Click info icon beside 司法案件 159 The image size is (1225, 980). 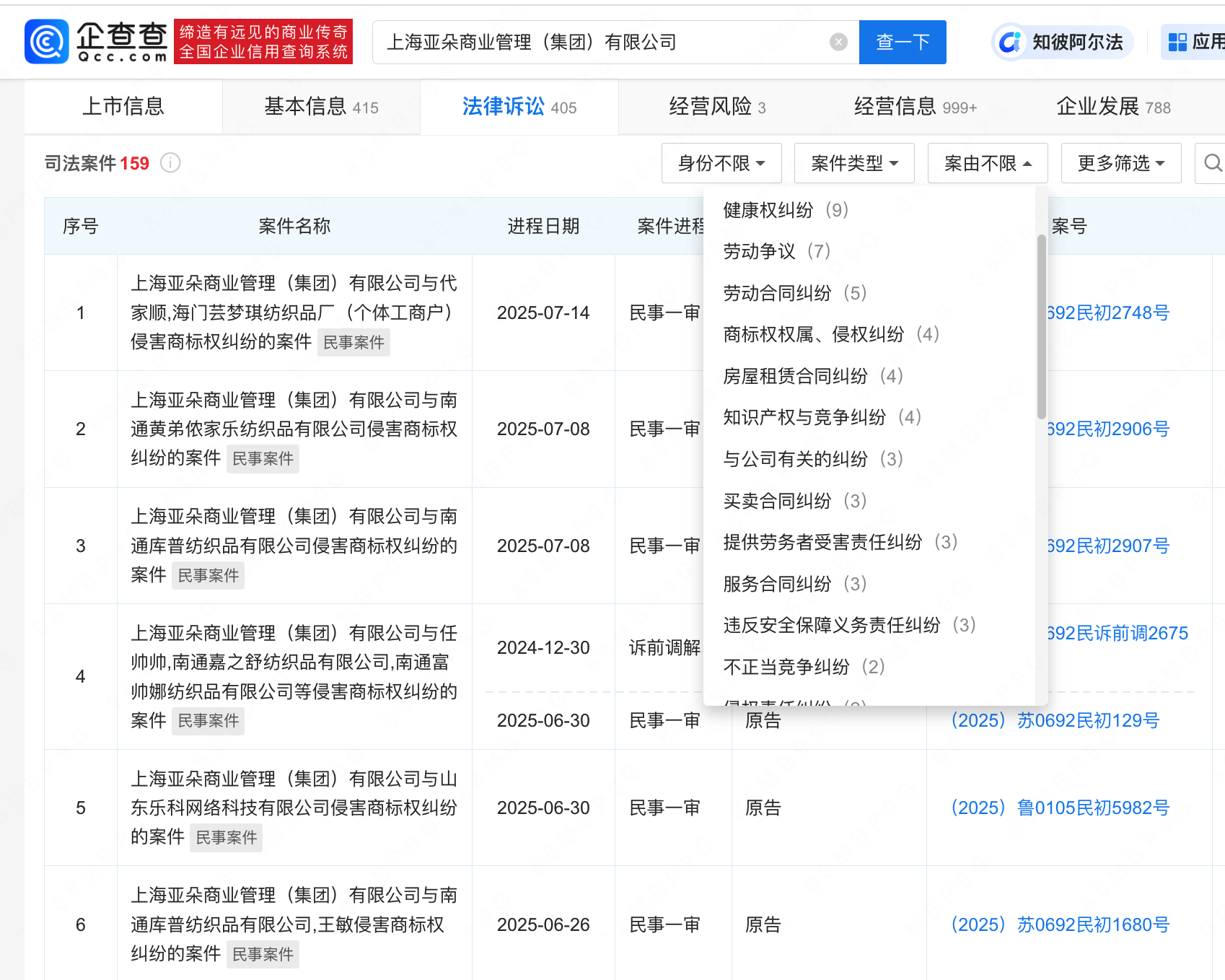(170, 163)
